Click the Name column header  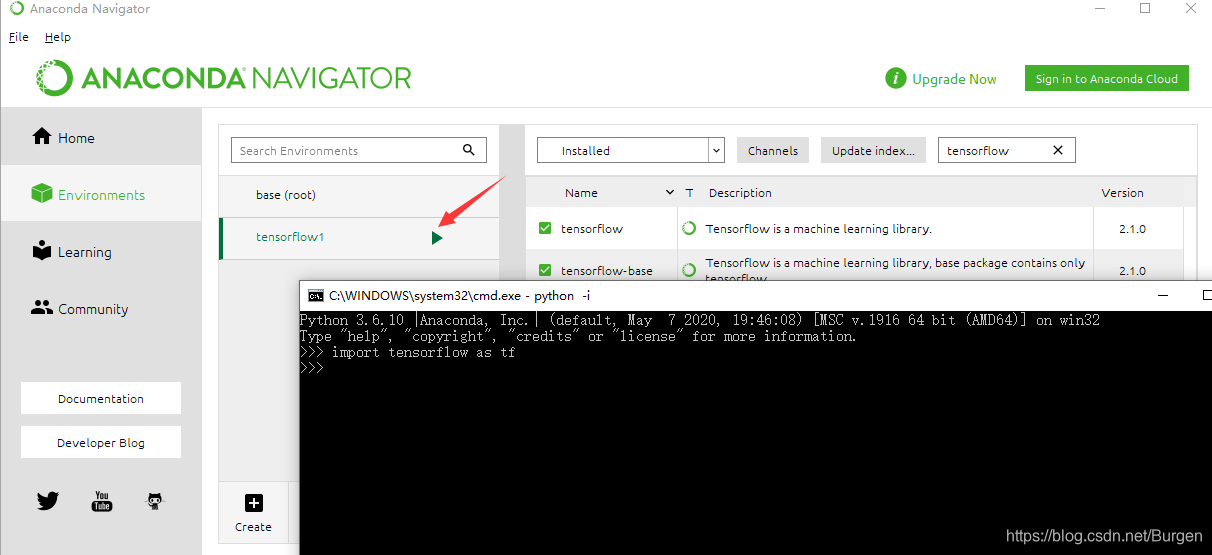pos(581,193)
